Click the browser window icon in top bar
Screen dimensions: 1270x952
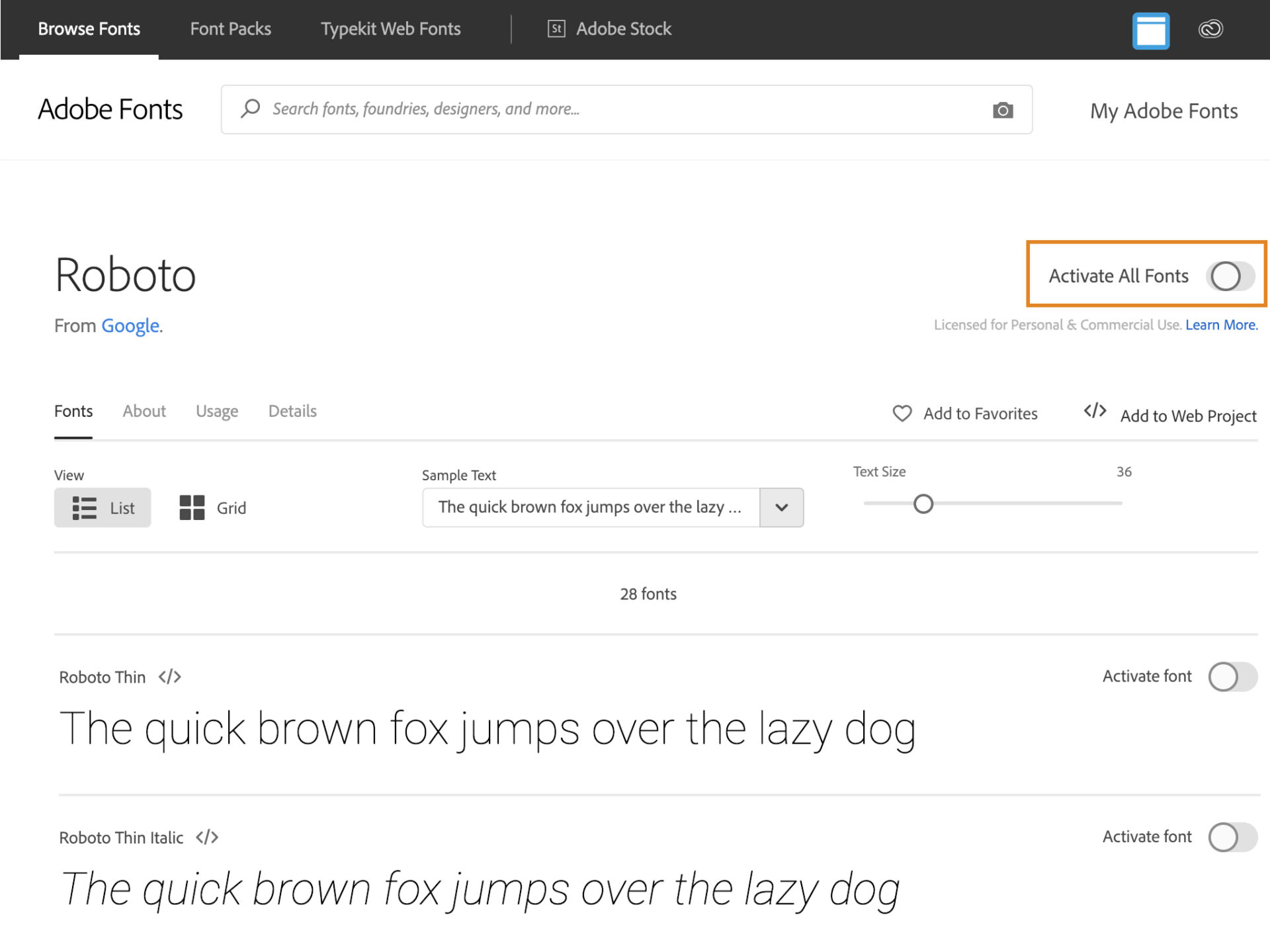pos(1151,30)
